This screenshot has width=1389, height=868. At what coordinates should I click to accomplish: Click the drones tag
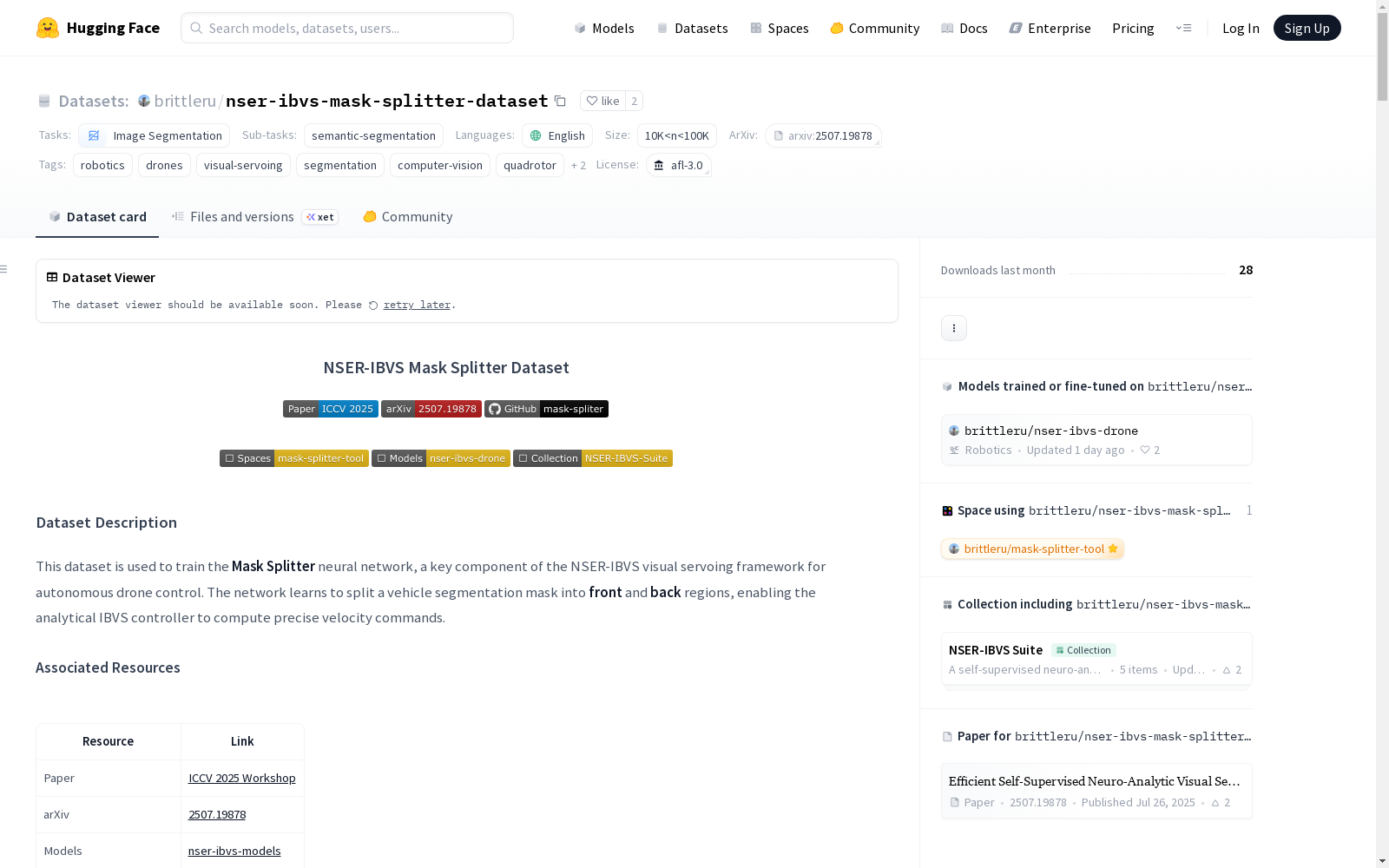164,165
